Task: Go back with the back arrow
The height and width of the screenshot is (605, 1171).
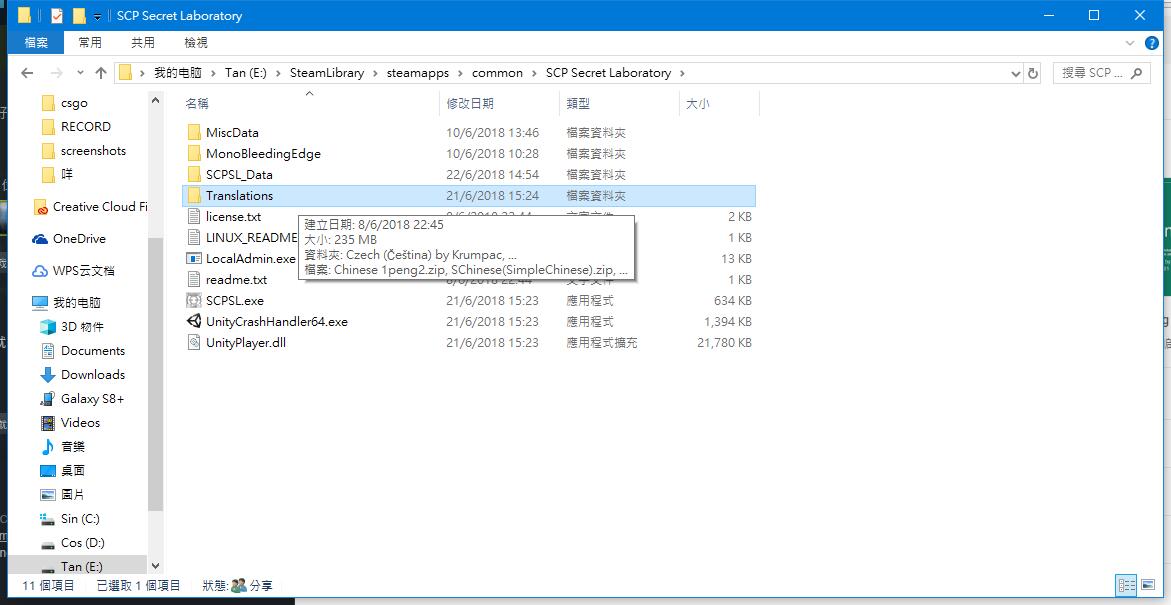Action: (28, 73)
